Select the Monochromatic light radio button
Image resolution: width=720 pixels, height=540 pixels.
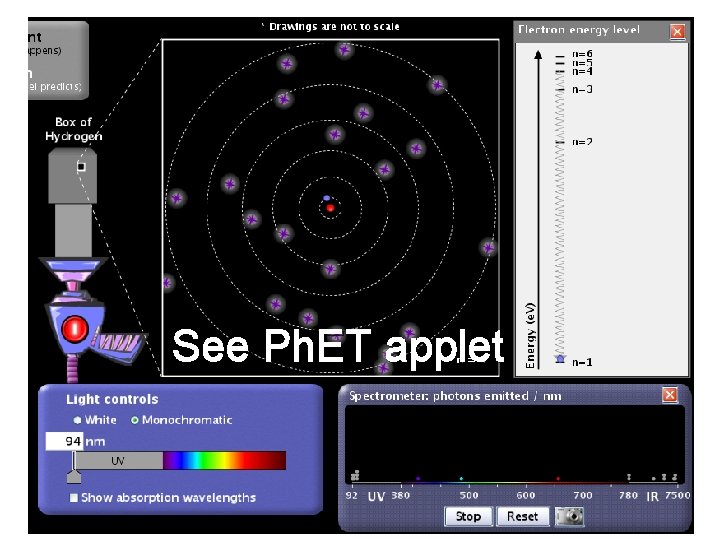click(135, 420)
